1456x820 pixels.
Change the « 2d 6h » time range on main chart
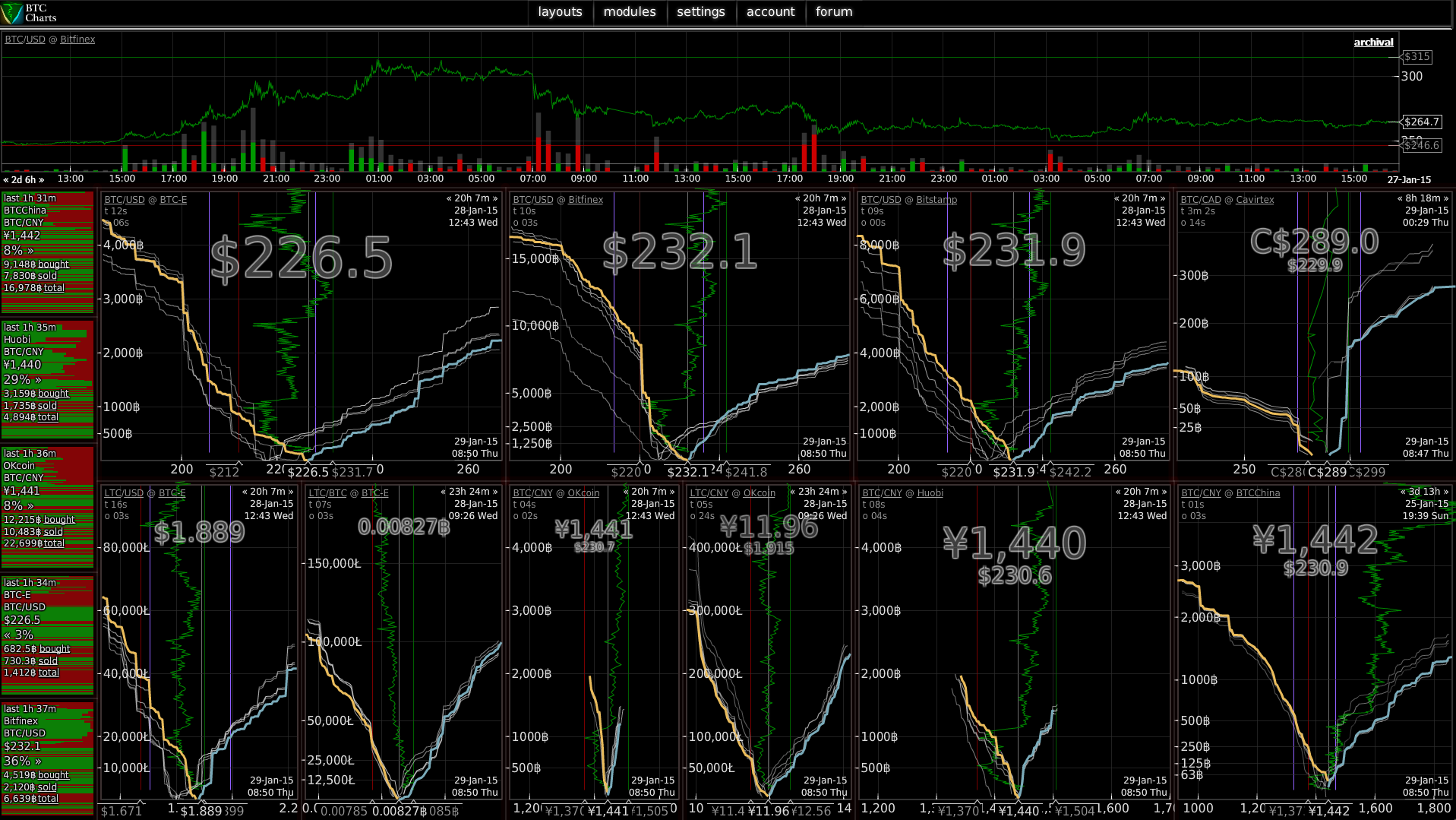[x=24, y=180]
